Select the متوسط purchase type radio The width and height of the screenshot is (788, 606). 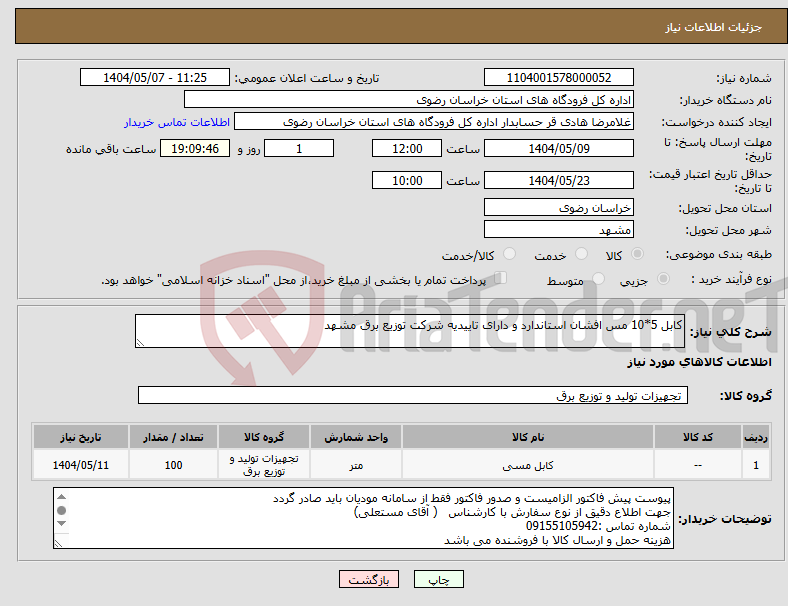click(x=598, y=279)
